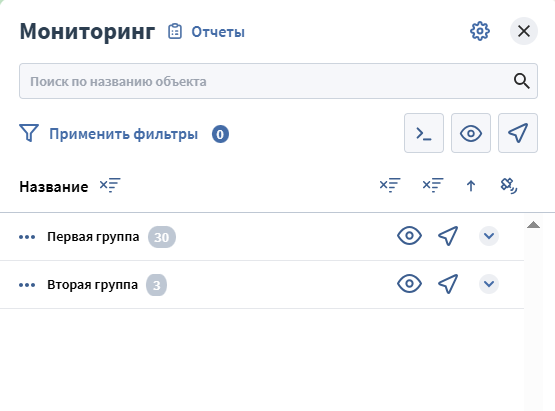Open Первая группа three-dot menu
Viewport: 555px width, 411px height.
tap(27, 237)
